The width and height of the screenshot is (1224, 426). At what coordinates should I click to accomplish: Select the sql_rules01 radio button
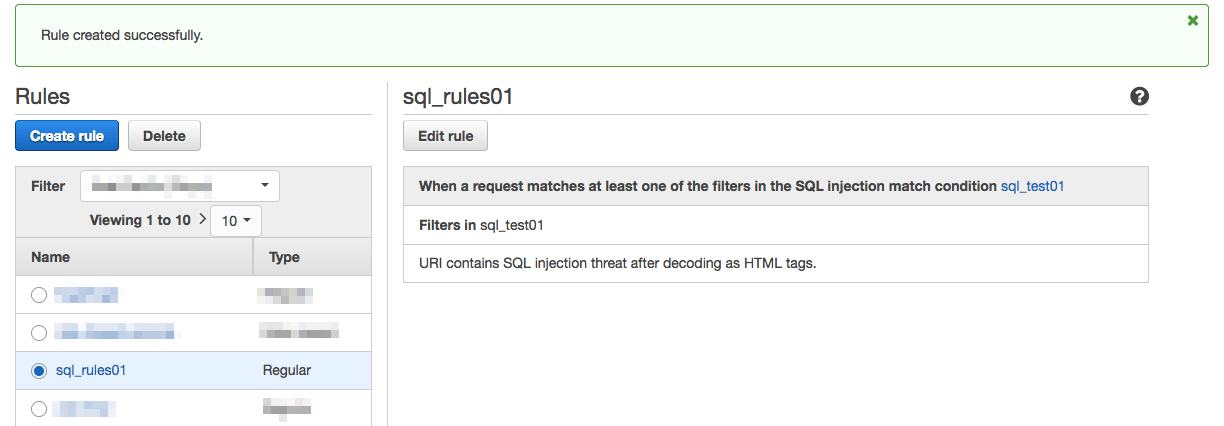[x=39, y=371]
